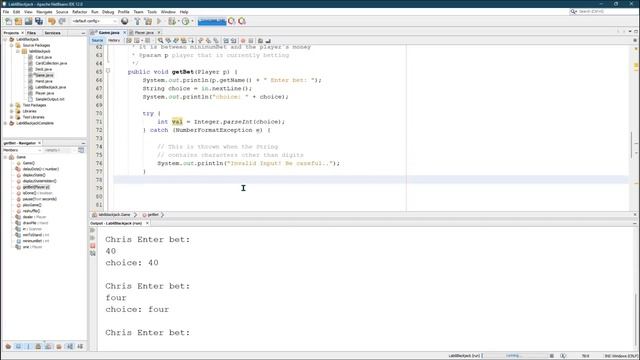Click the New Project toolbar icon
Image resolution: width=640 pixels, height=360 pixels.
(18, 21)
